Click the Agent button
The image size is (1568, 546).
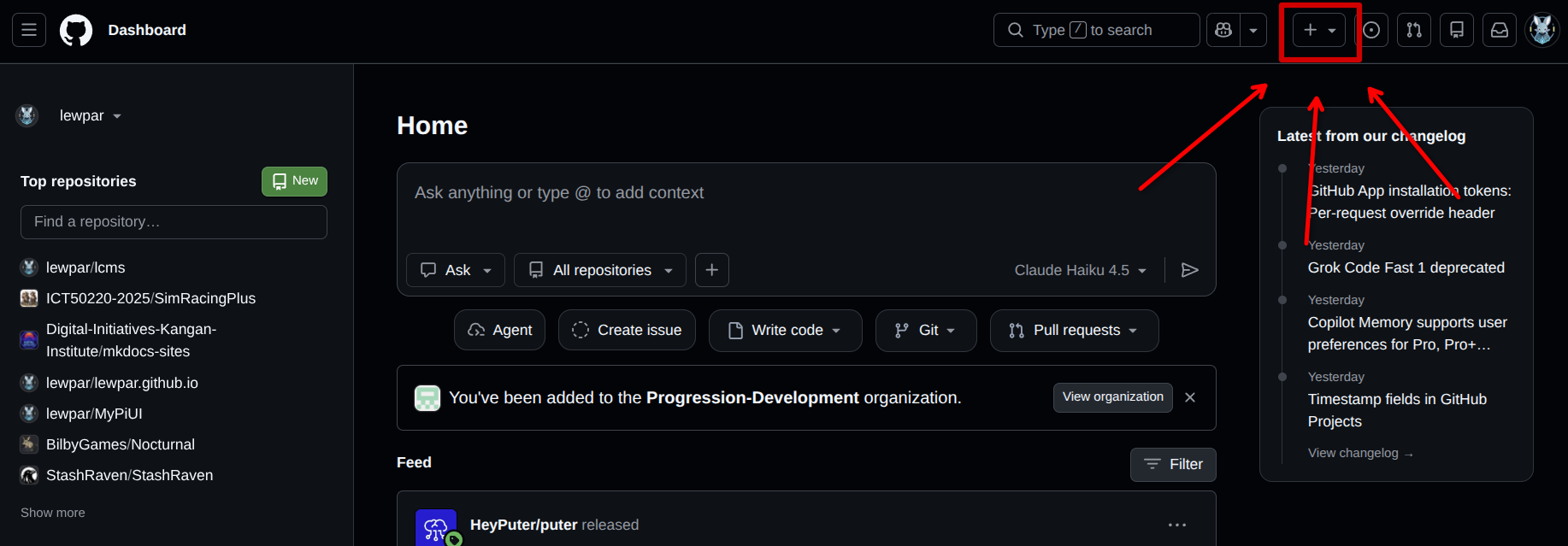pos(500,330)
